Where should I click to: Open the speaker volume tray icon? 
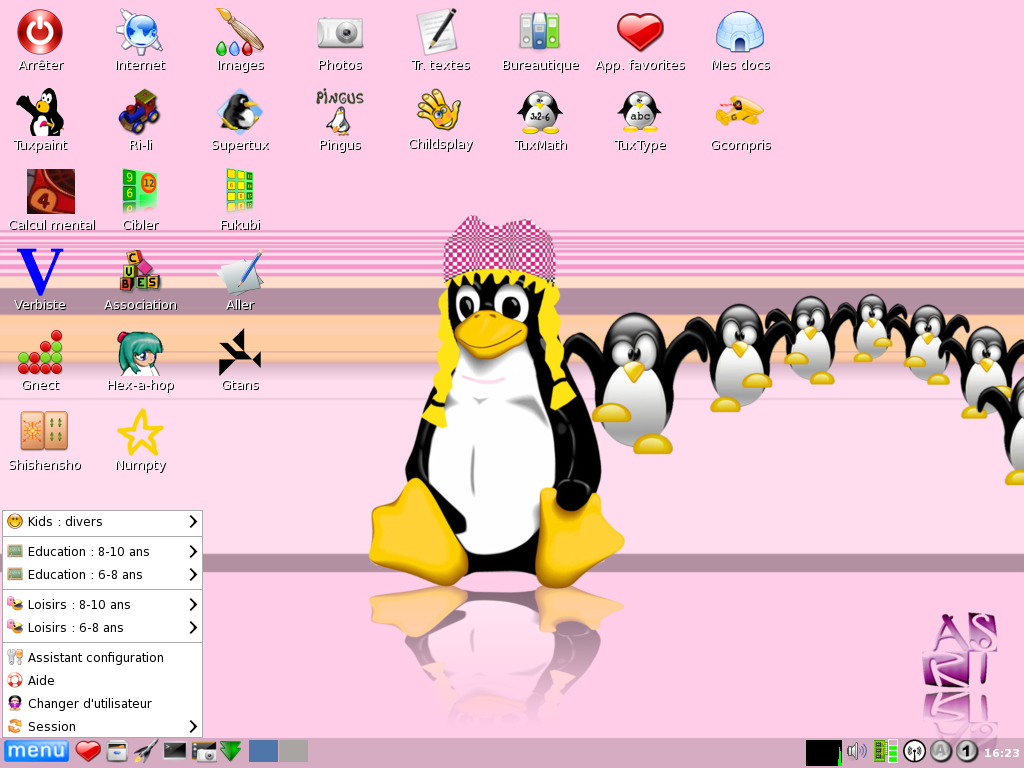pyautogui.click(x=856, y=752)
